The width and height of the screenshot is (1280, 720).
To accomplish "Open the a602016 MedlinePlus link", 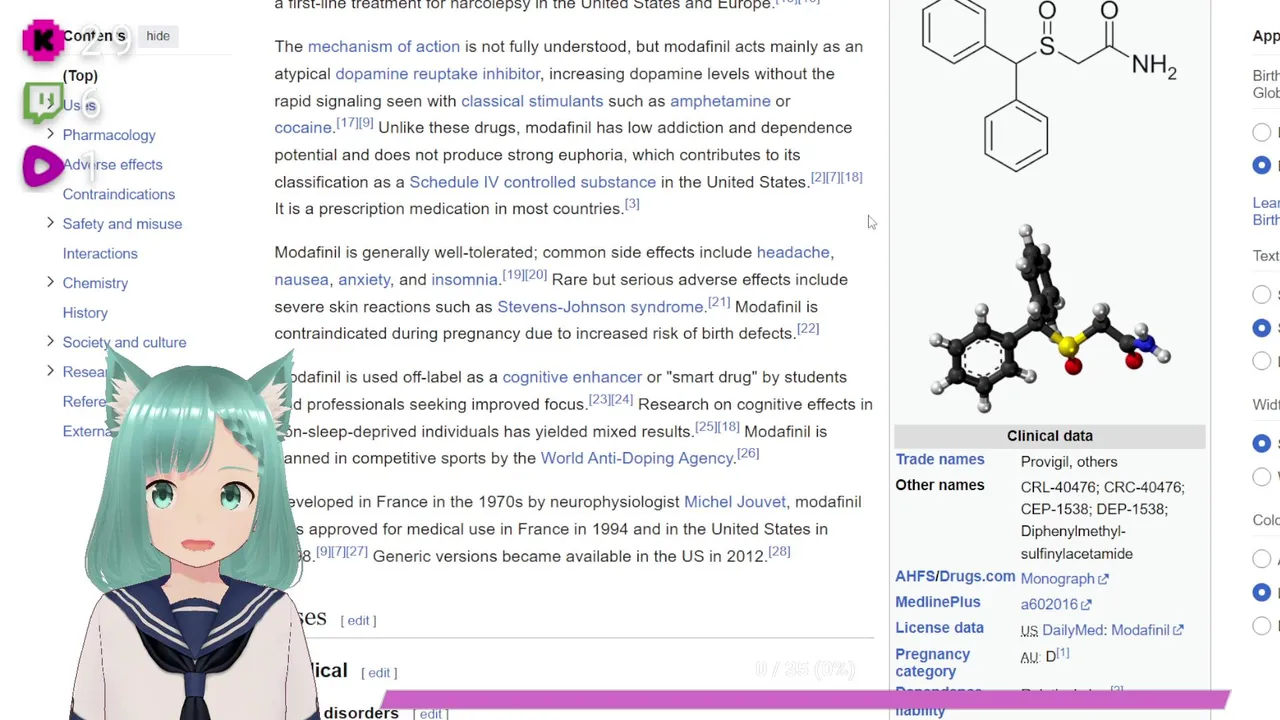I will pyautogui.click(x=1049, y=605).
